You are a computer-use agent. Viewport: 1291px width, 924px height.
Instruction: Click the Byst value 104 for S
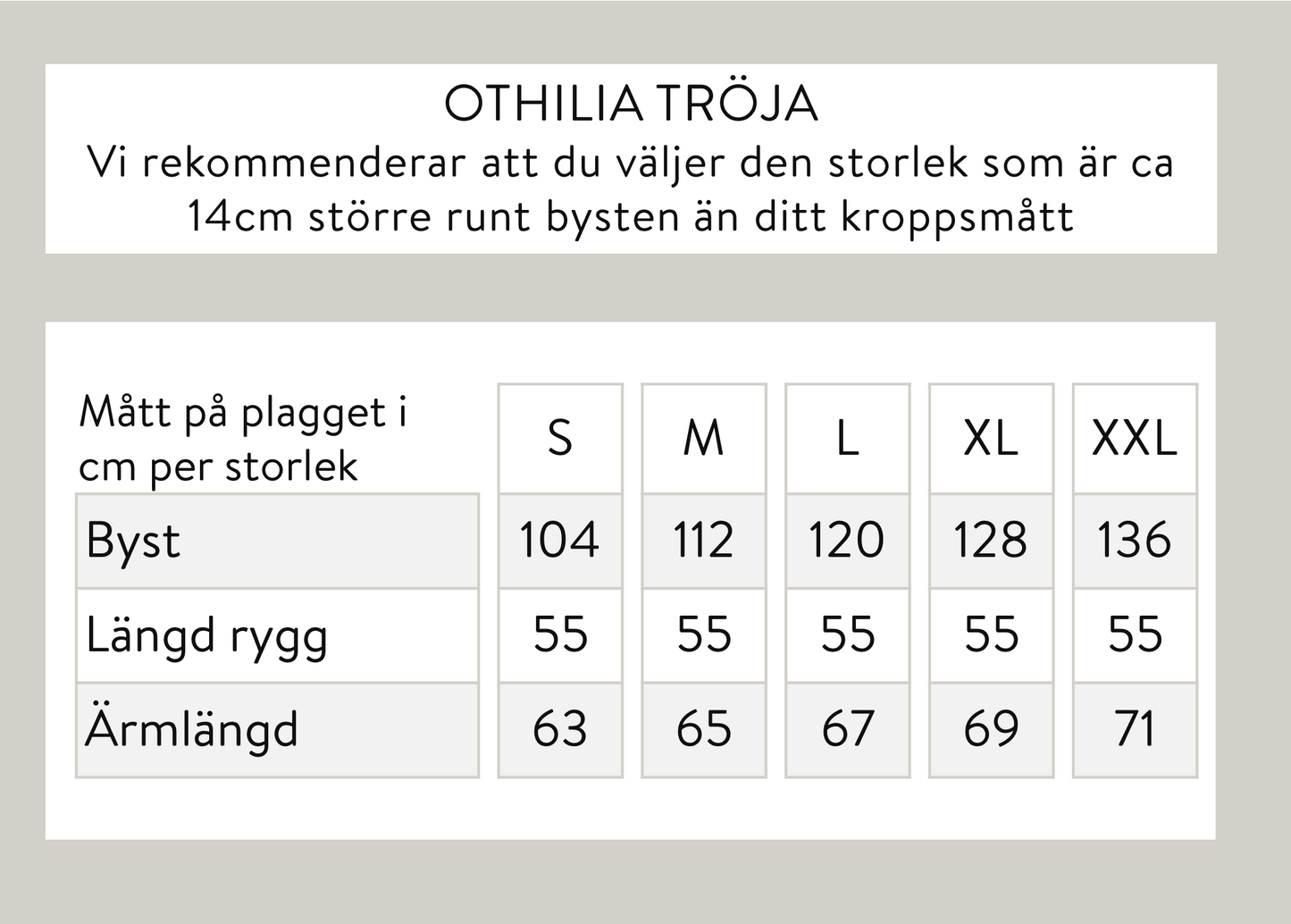(x=560, y=541)
